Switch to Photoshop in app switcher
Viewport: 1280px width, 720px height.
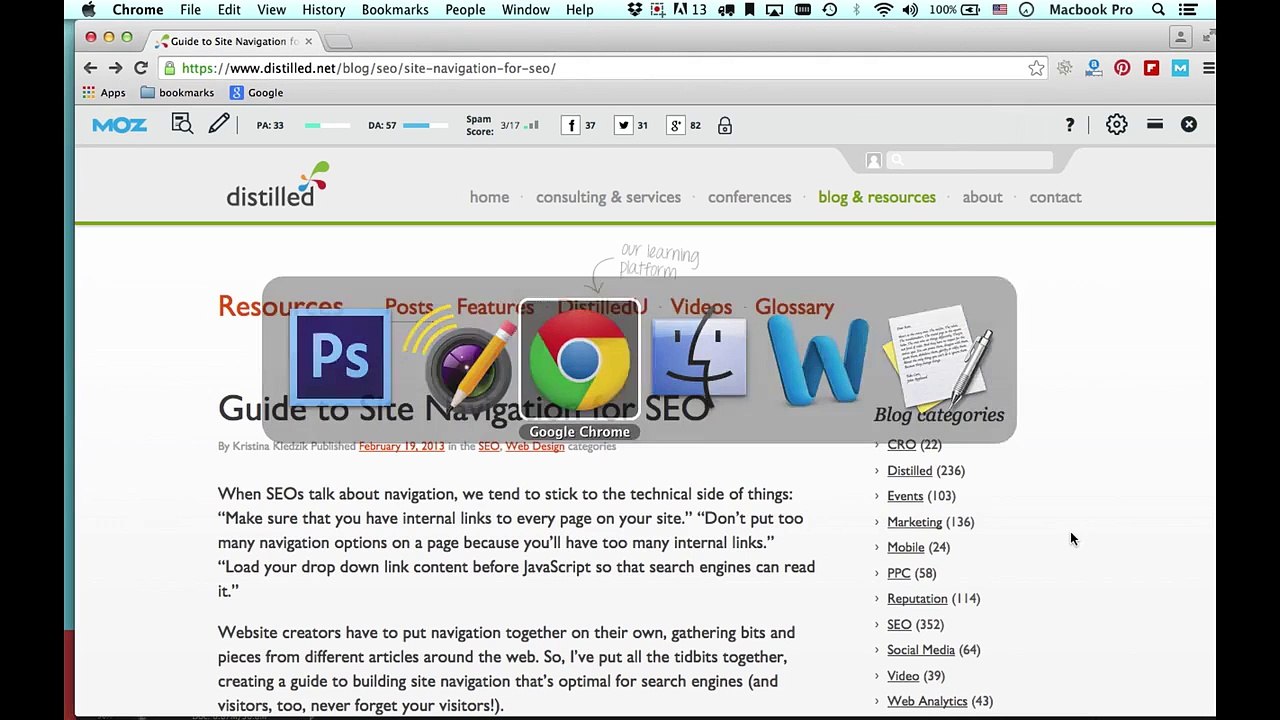pyautogui.click(x=340, y=357)
